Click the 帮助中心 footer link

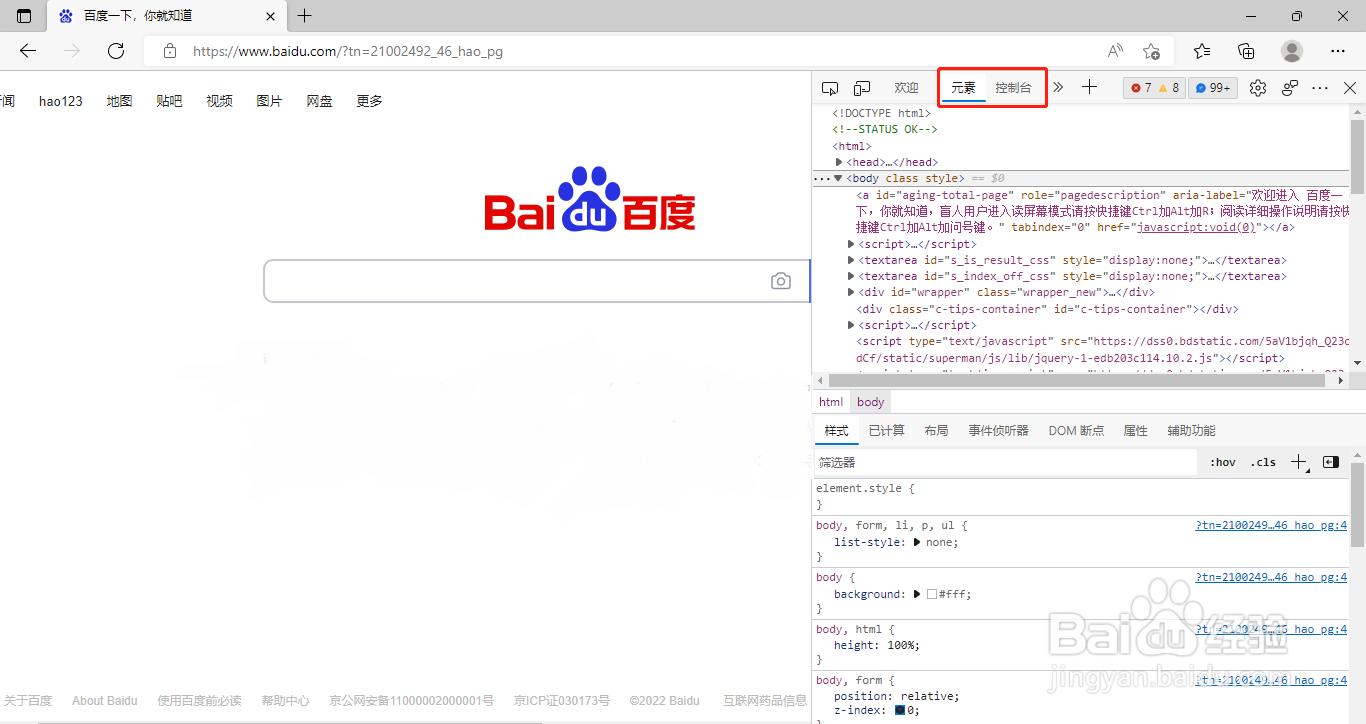click(x=285, y=701)
